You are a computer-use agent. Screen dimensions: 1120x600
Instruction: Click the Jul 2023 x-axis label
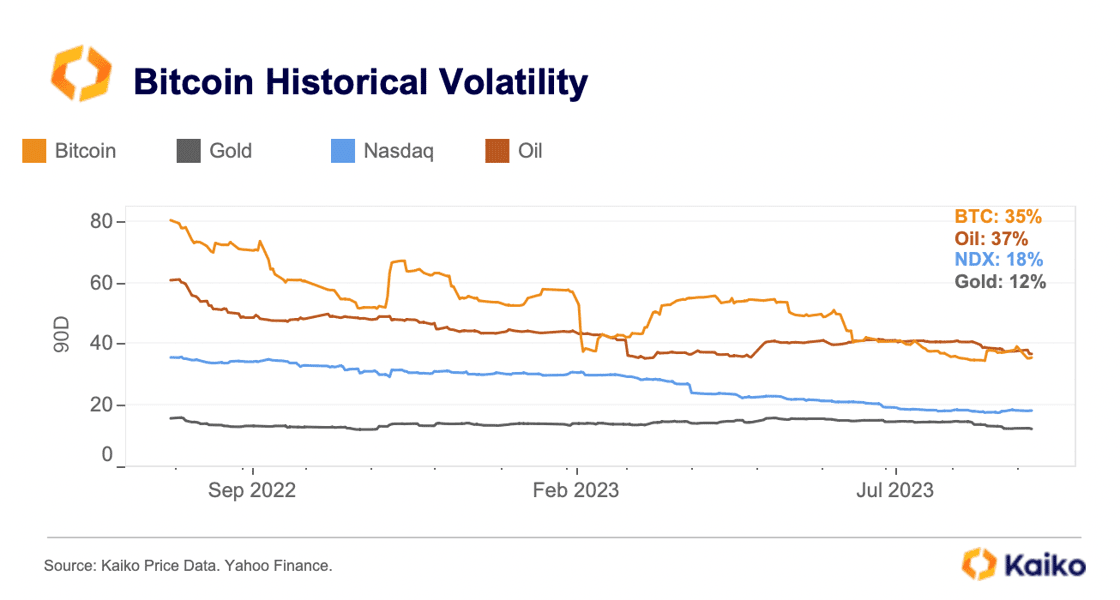pos(896,491)
